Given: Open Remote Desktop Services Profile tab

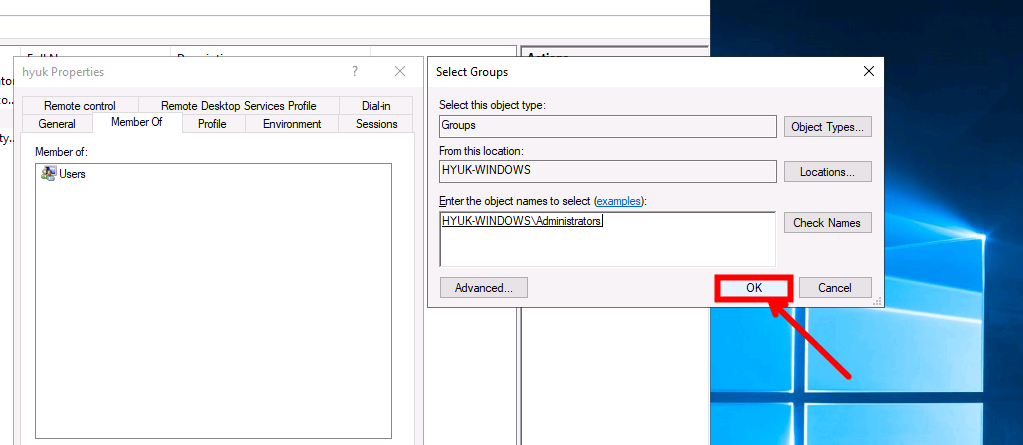Looking at the screenshot, I should (x=239, y=106).
